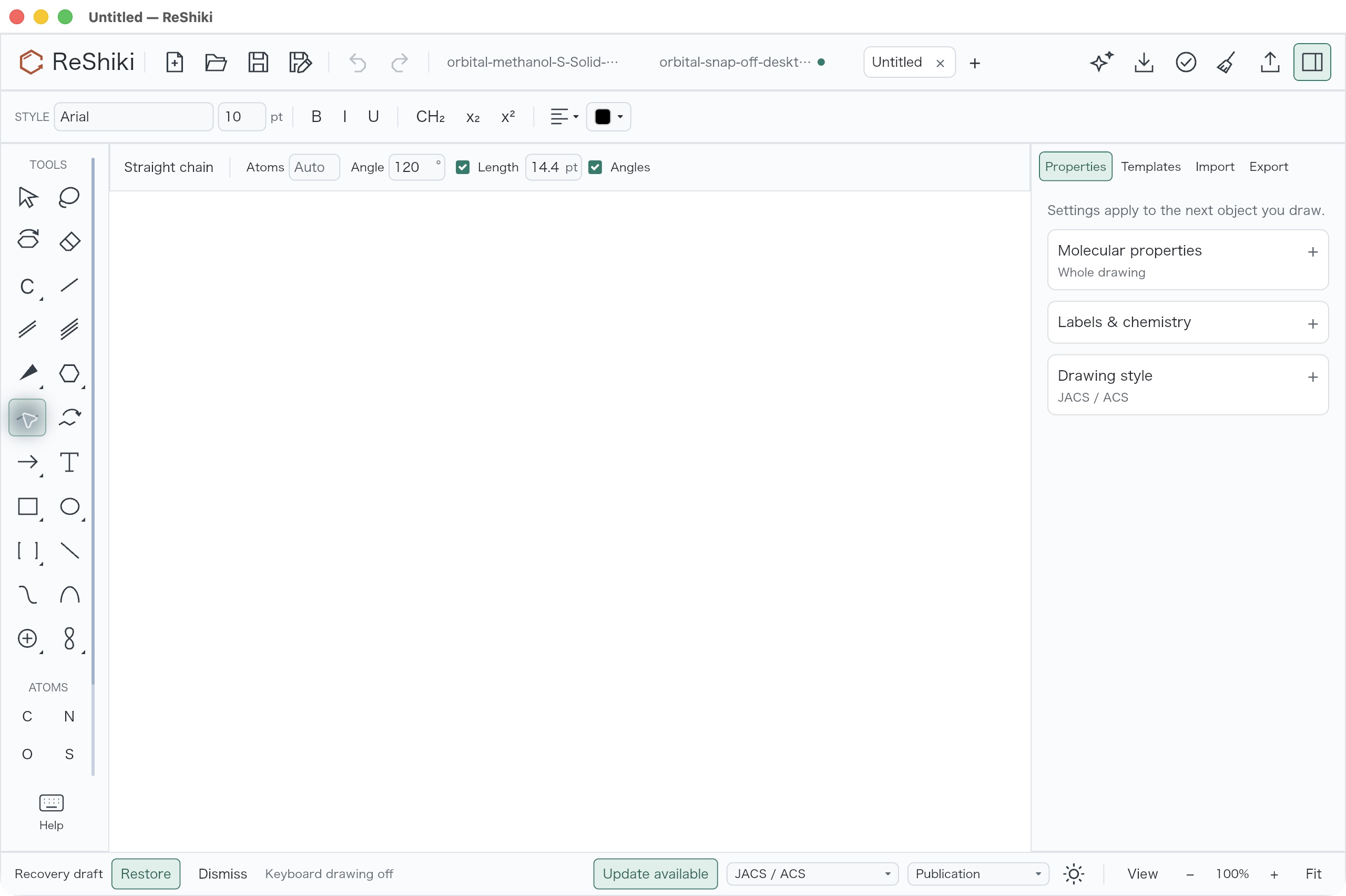
Task: Pick the reaction arrow tool
Action: click(x=27, y=462)
